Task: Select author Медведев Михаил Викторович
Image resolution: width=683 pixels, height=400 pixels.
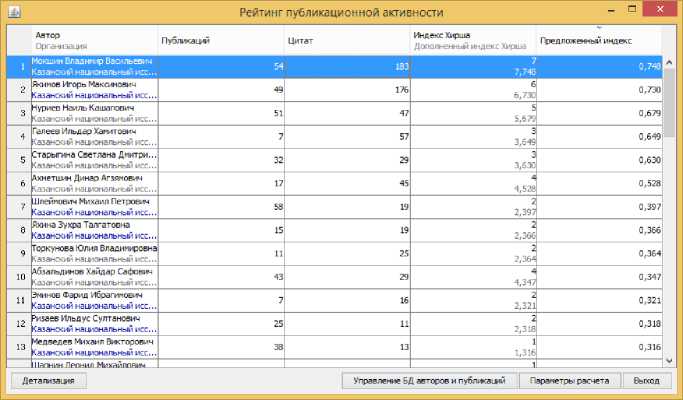Action: coord(93,342)
